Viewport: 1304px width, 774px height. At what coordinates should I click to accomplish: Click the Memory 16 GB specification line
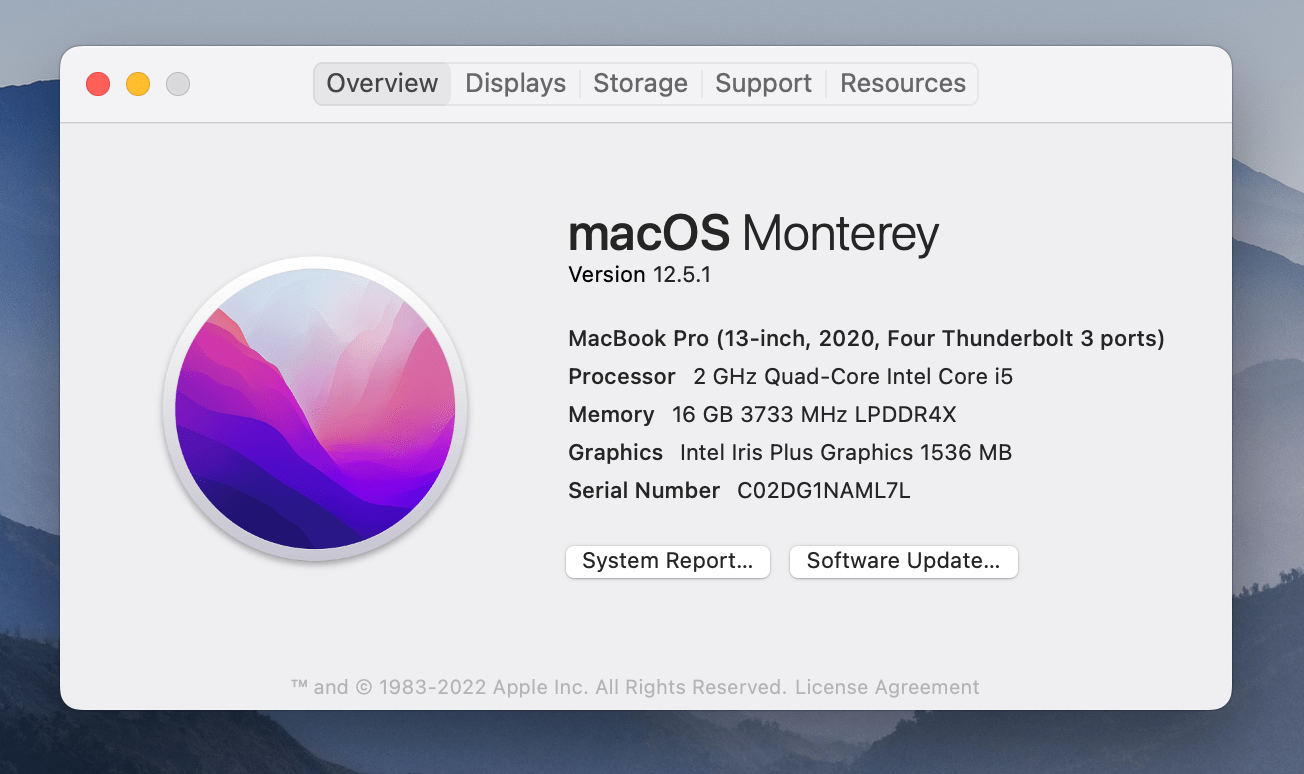(762, 414)
